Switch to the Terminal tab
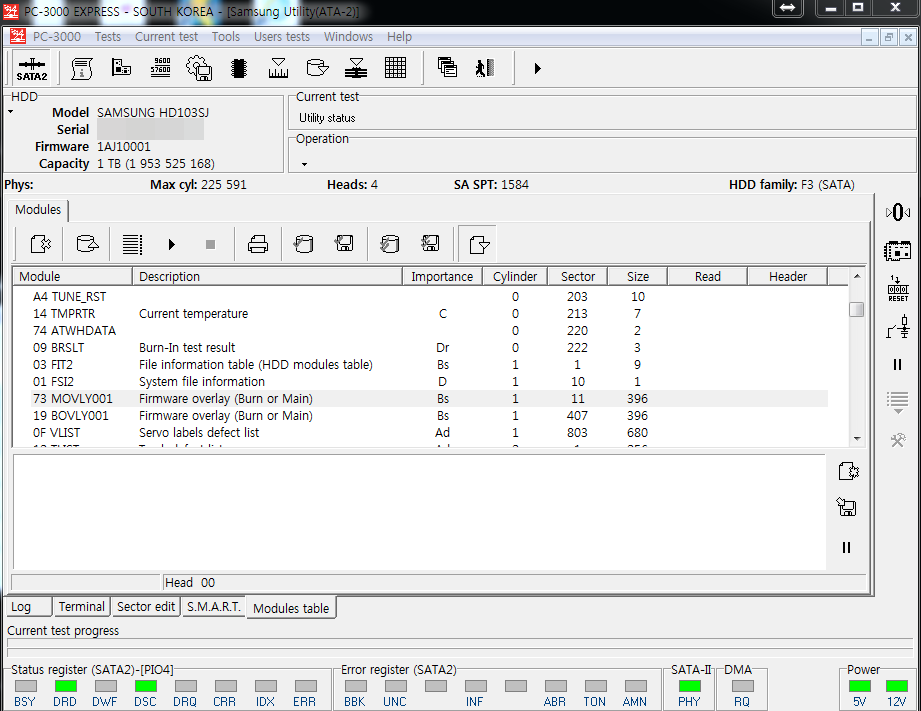 [82, 607]
